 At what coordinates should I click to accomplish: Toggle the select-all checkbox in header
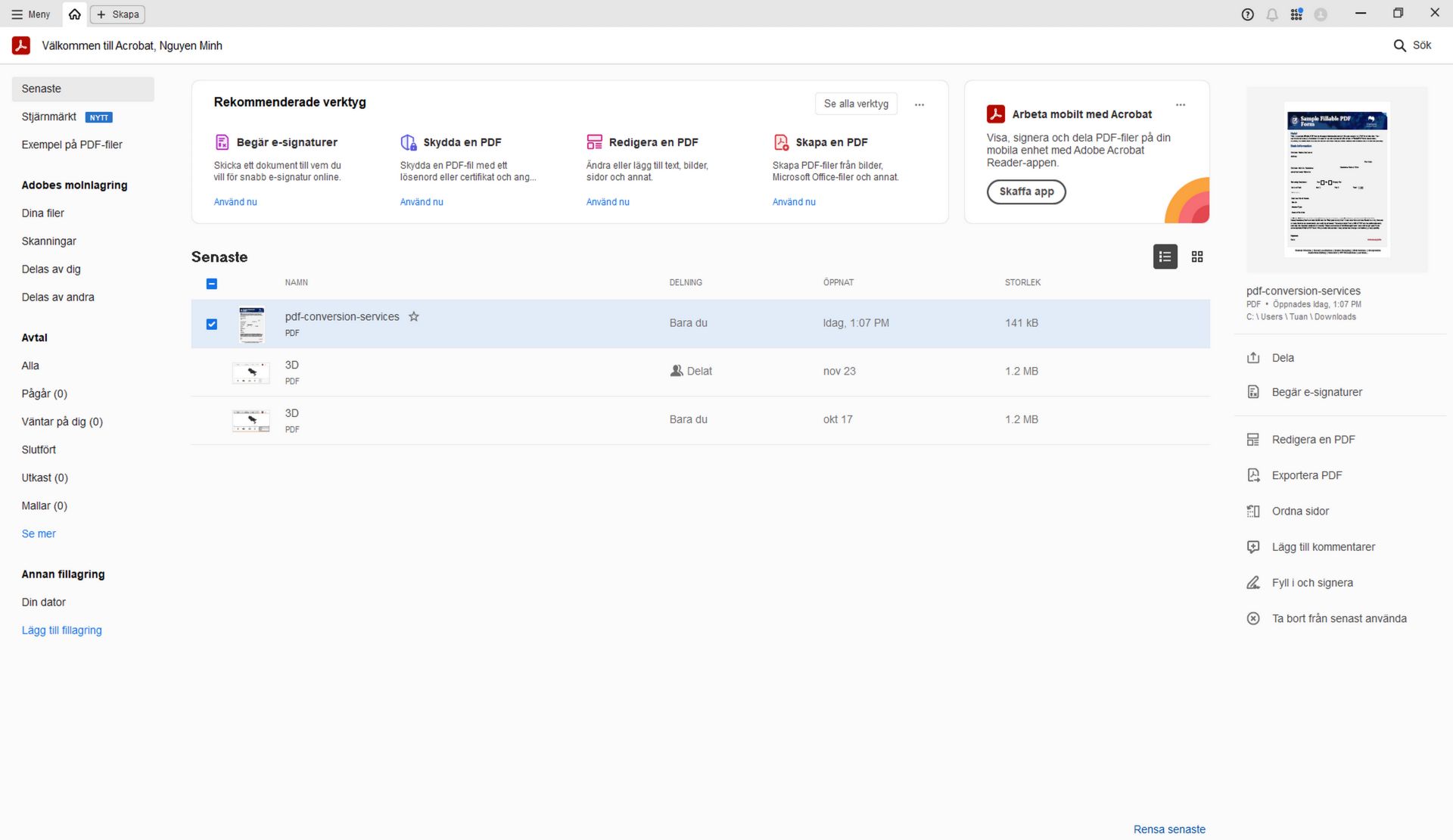(x=212, y=284)
